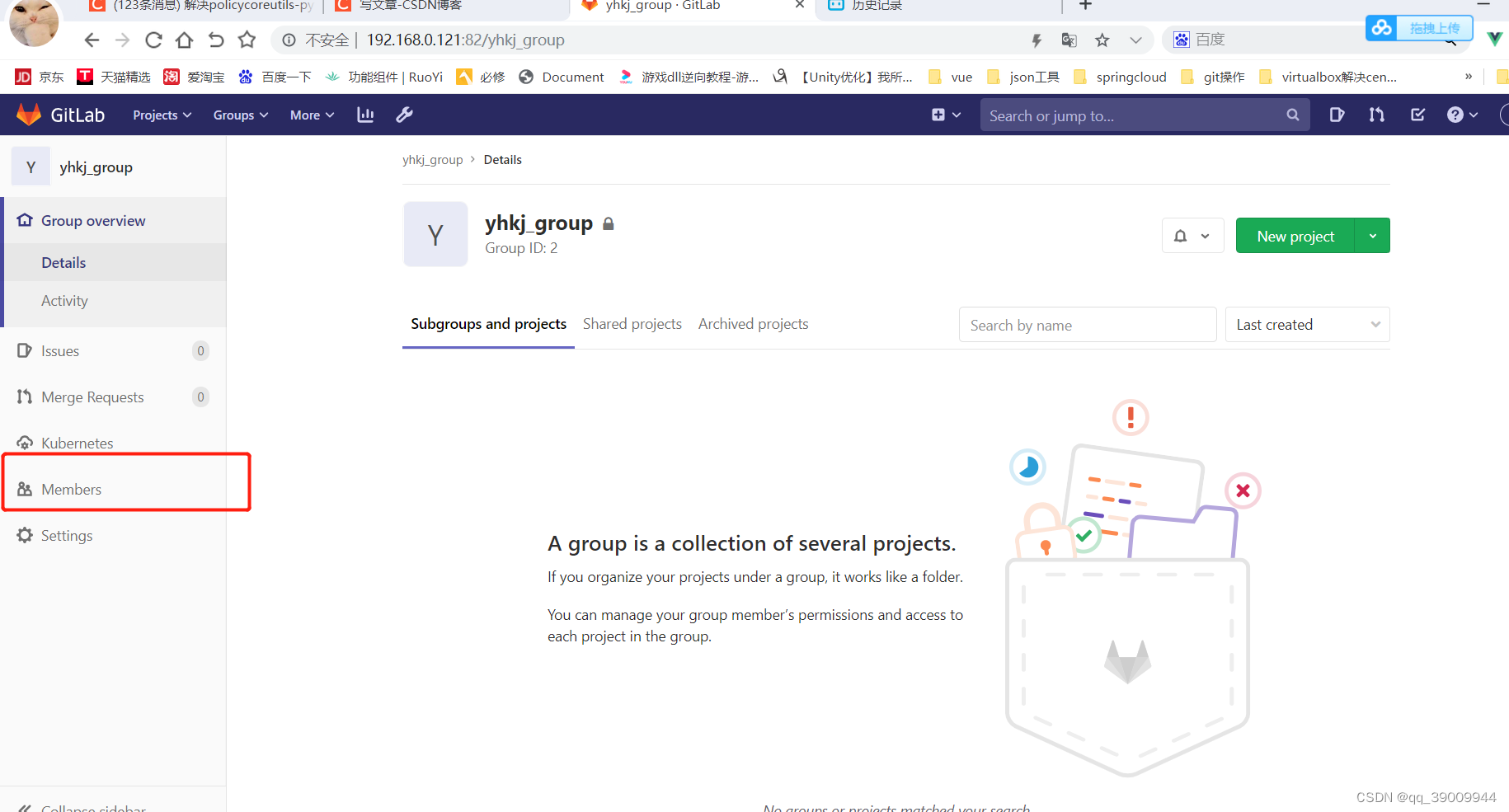Click the translate page icon

(1069, 40)
